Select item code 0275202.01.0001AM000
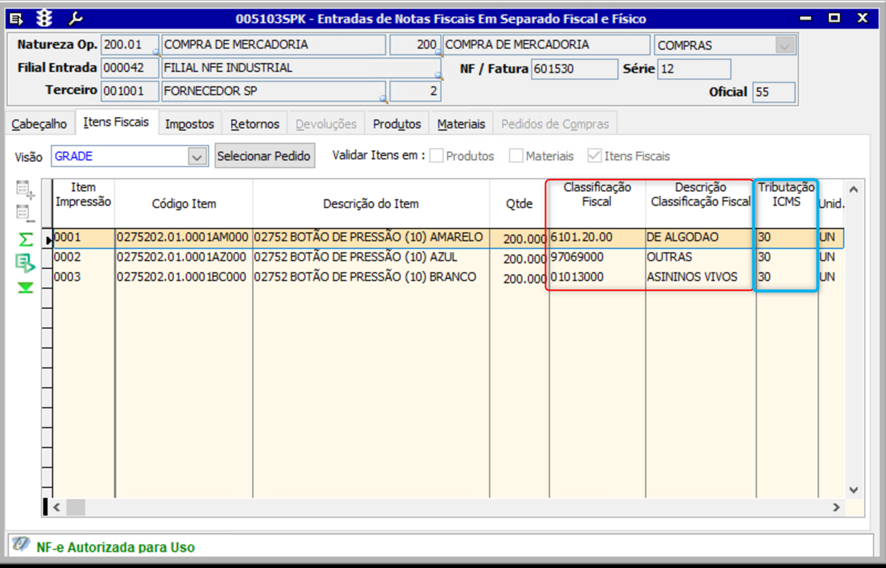Image resolution: width=886 pixels, height=568 pixels. (x=184, y=238)
